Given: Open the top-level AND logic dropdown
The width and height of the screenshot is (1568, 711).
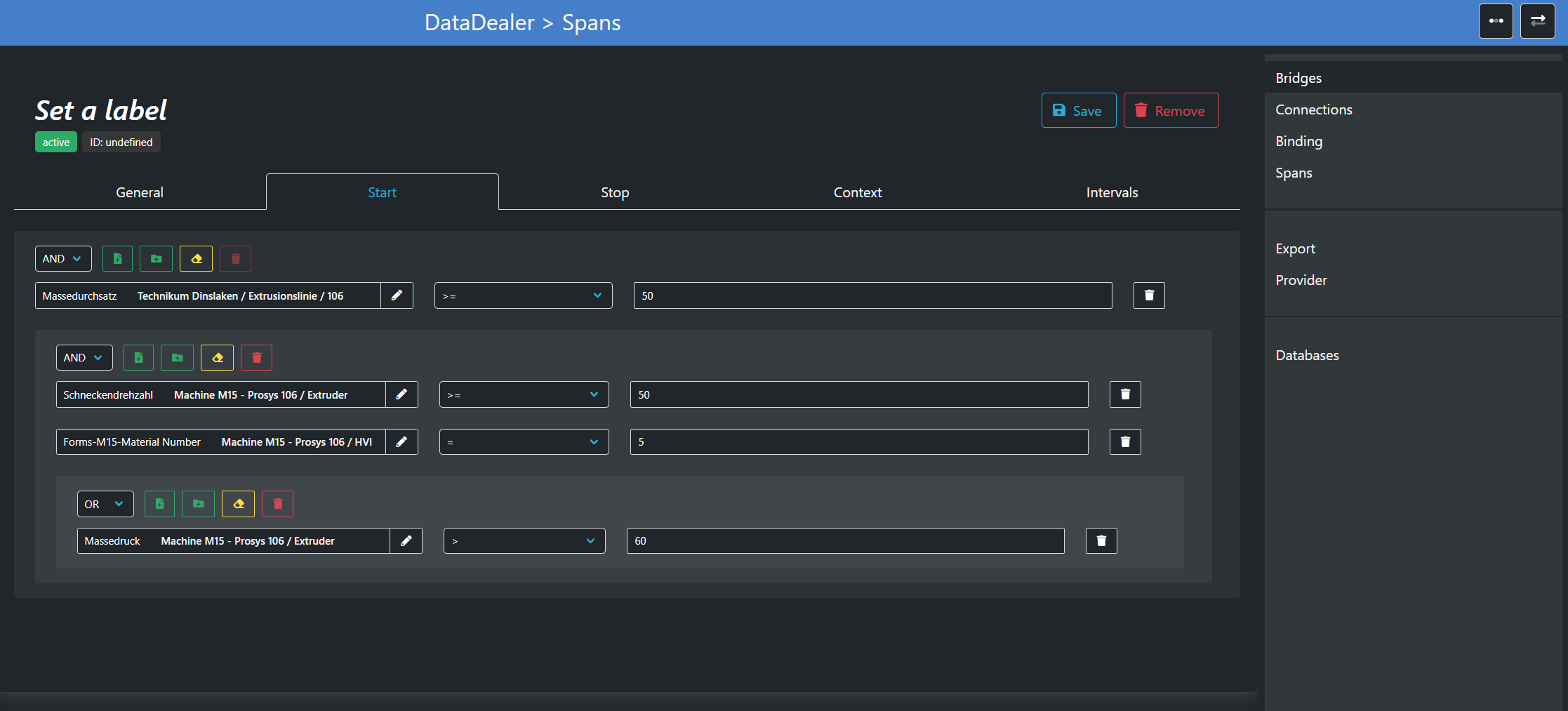Looking at the screenshot, I should [x=63, y=259].
